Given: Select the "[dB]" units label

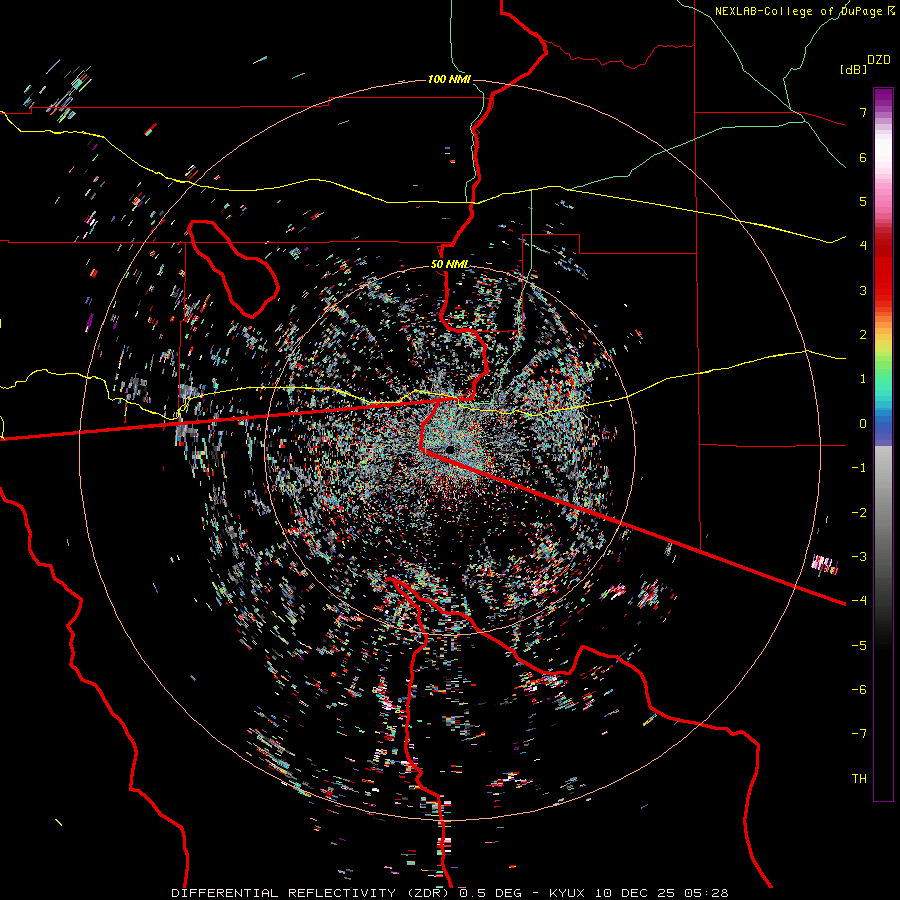Looking at the screenshot, I should [853, 70].
